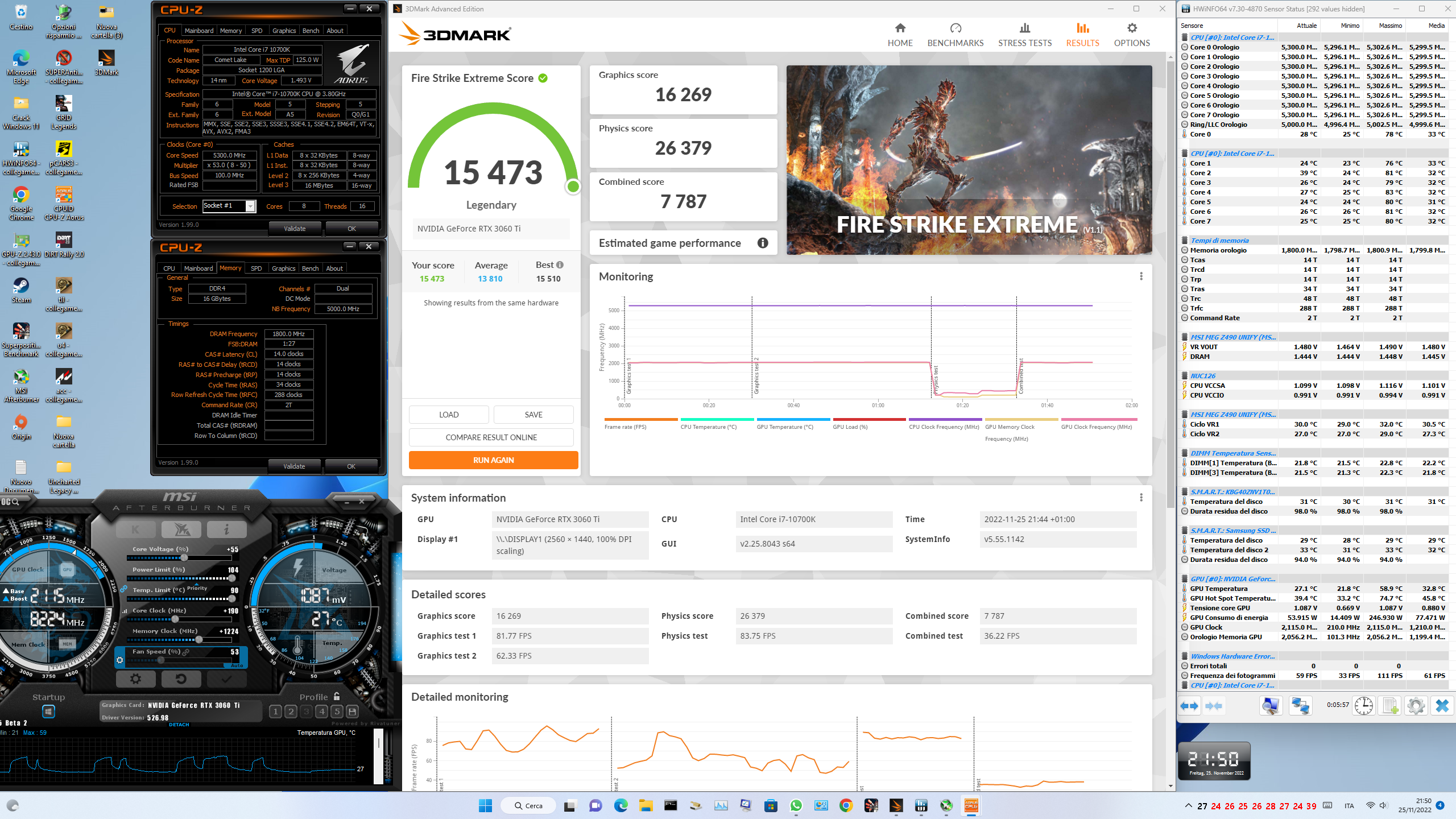Open 3DMark Benchmarks tab
This screenshot has width=1456, height=819.
(x=955, y=34)
